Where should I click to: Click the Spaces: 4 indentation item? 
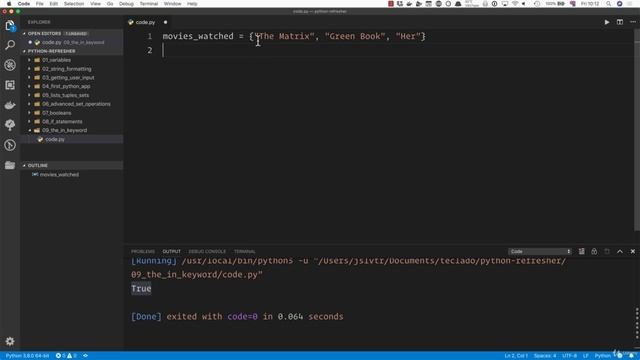coord(545,356)
